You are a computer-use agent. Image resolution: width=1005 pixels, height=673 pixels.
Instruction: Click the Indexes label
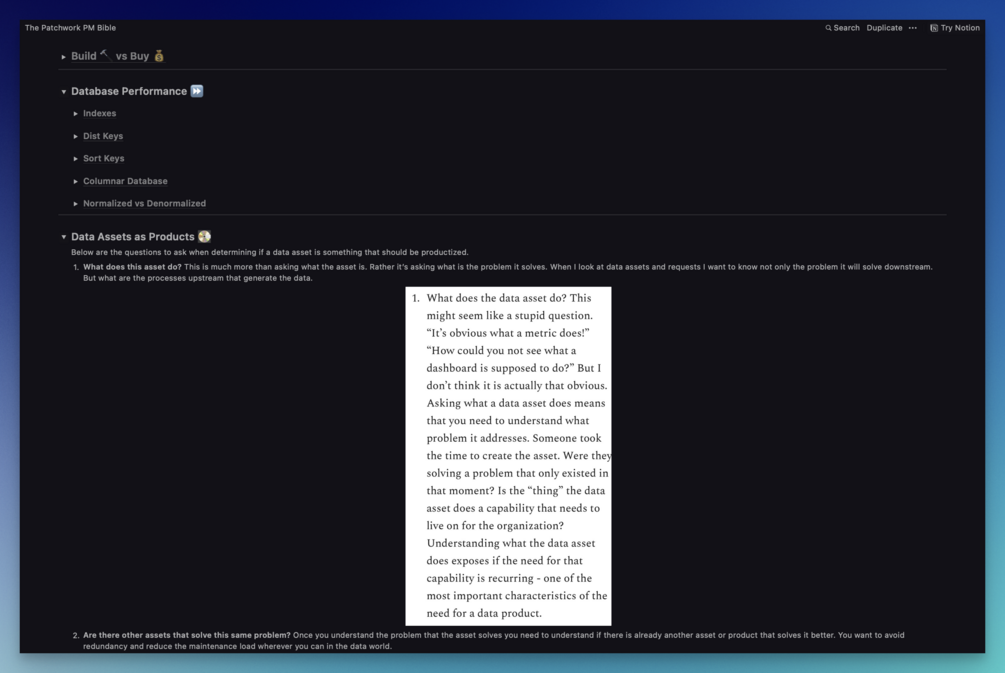point(99,113)
